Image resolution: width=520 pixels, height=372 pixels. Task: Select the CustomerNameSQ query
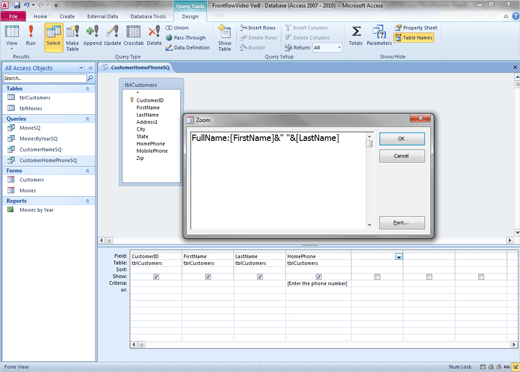click(49, 149)
